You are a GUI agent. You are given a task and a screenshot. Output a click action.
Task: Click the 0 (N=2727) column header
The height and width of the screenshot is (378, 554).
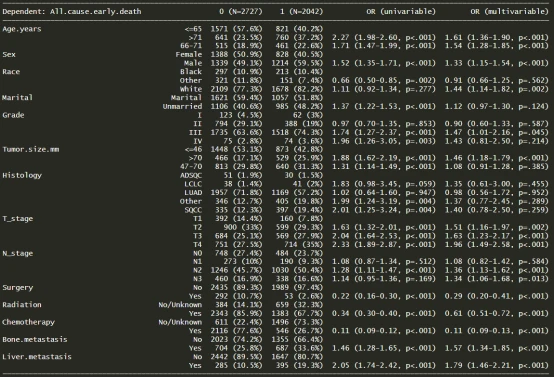[x=241, y=12]
